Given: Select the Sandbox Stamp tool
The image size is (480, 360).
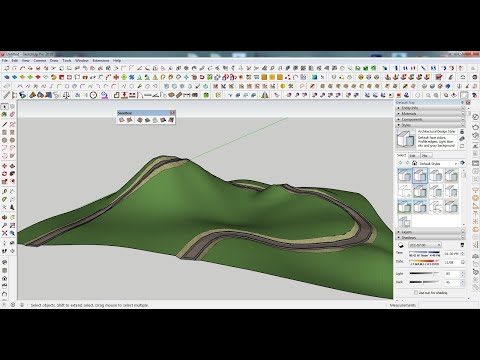Looking at the screenshot, I should click(147, 120).
